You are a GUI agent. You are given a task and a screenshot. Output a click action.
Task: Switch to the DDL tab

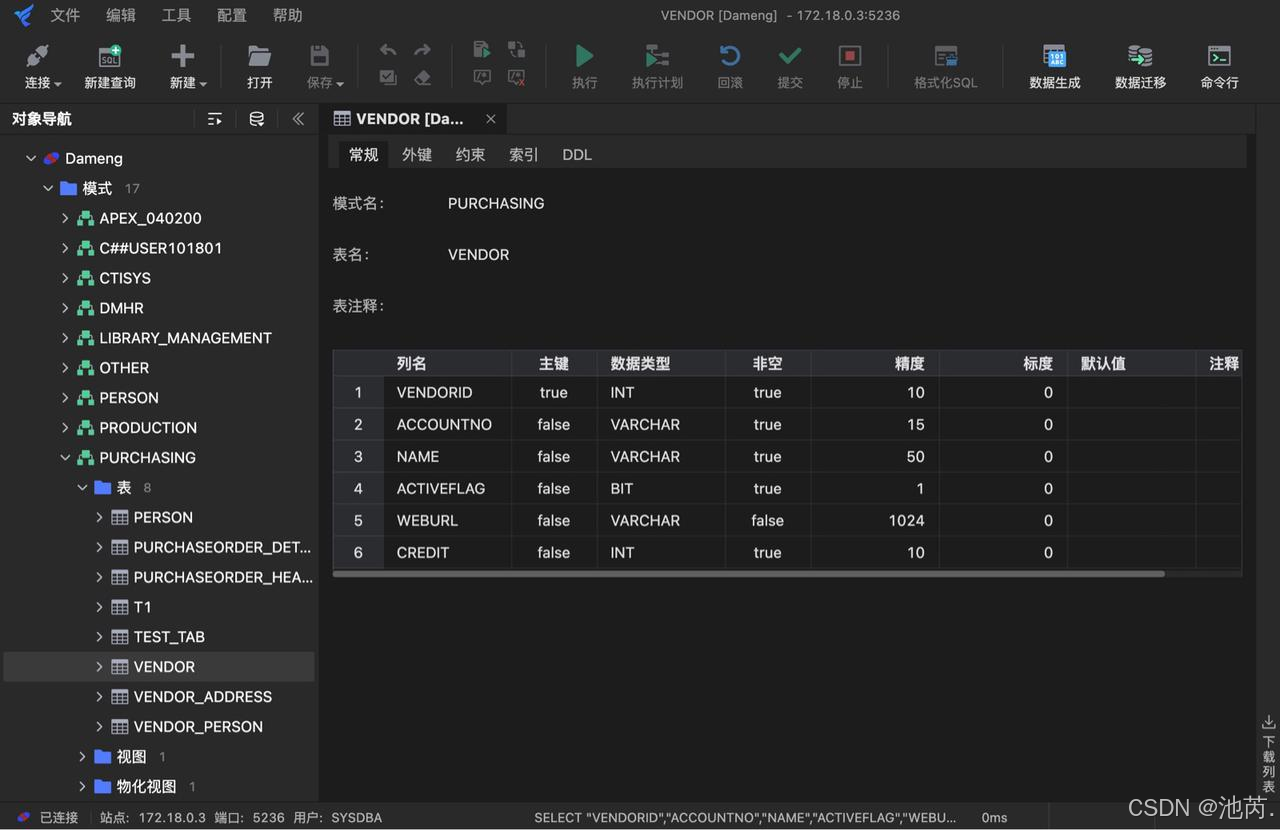(577, 155)
